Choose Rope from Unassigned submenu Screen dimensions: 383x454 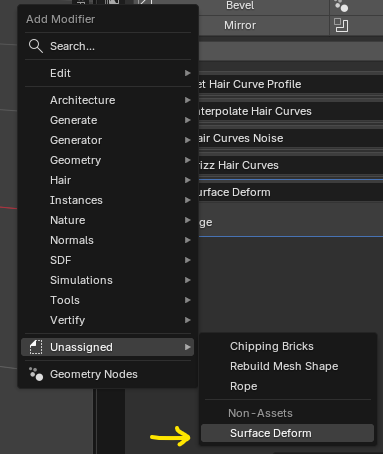287,386
